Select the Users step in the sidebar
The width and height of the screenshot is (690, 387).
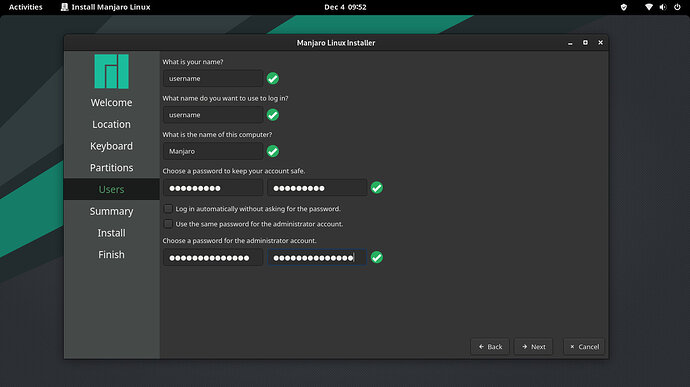pos(111,189)
